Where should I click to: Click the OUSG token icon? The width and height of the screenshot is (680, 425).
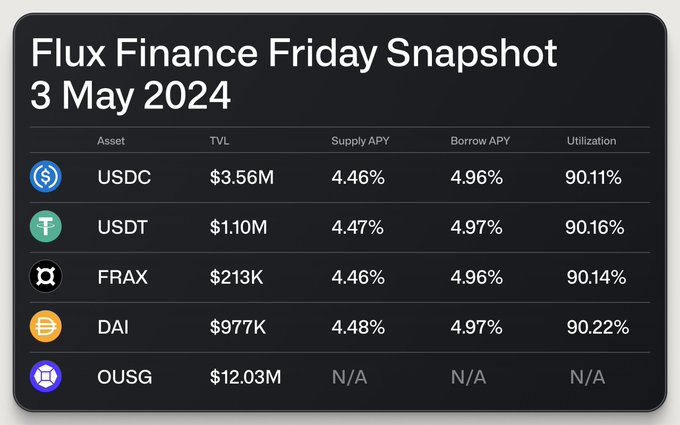point(47,377)
